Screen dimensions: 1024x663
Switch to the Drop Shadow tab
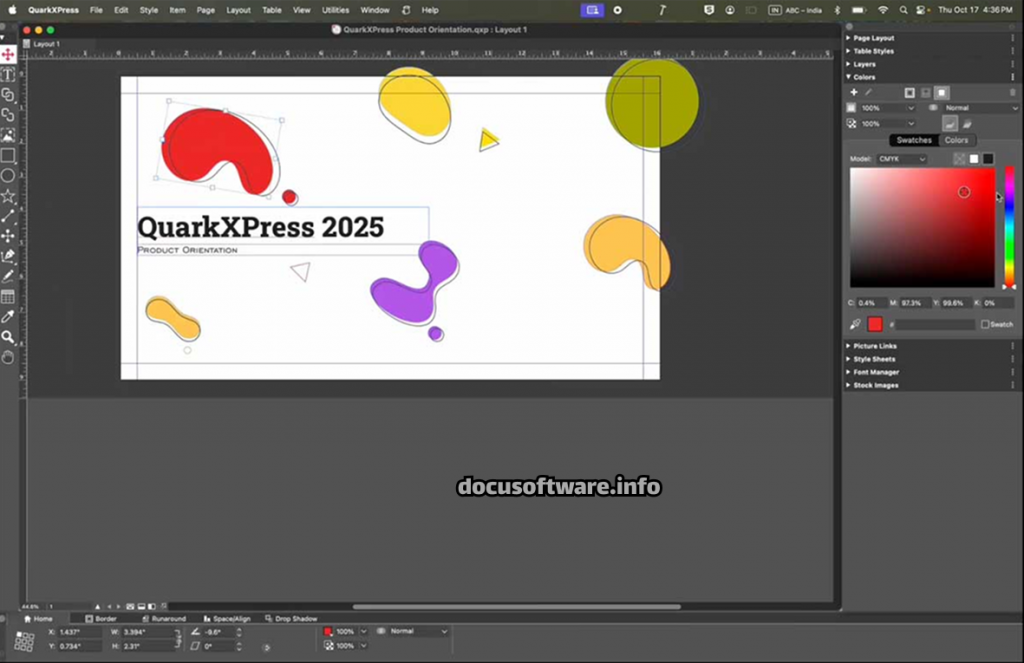point(295,619)
